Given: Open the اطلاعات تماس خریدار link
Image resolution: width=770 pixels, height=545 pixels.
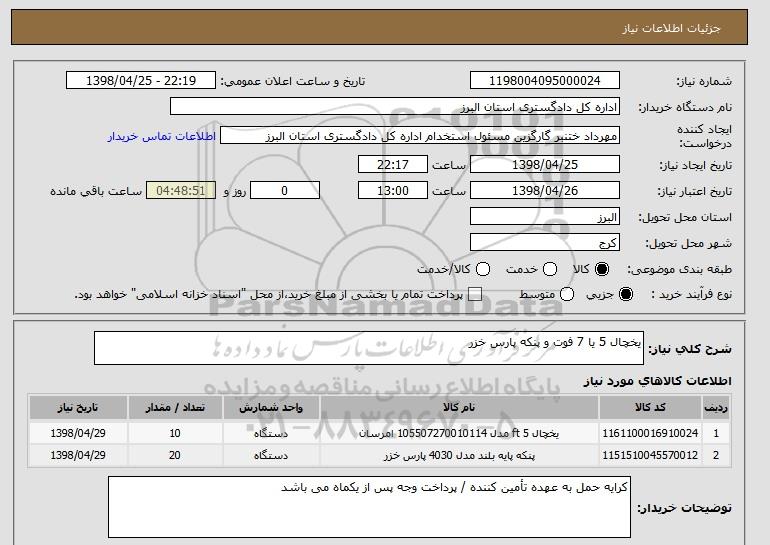Looking at the screenshot, I should point(162,136).
